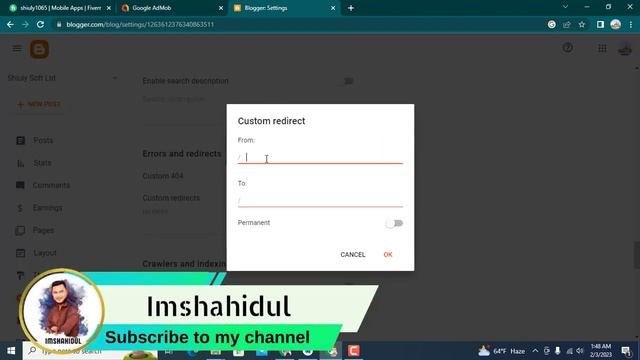
Task: Open Pages in the sidebar
Action: click(43, 231)
